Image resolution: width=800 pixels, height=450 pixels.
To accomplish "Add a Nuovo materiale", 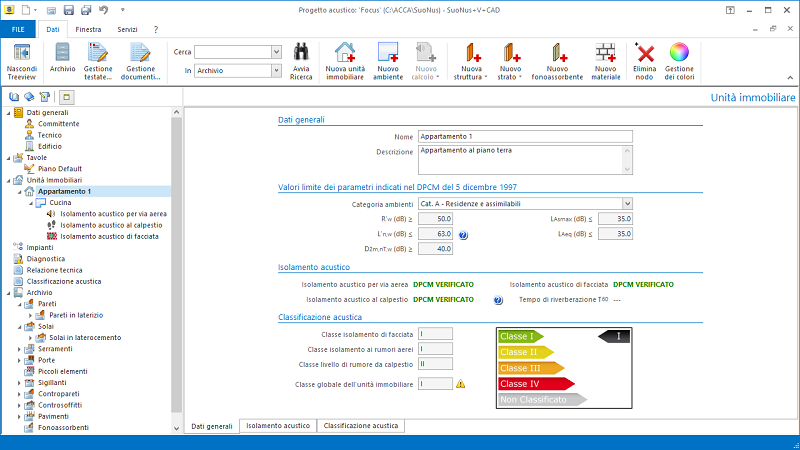I will [x=606, y=62].
